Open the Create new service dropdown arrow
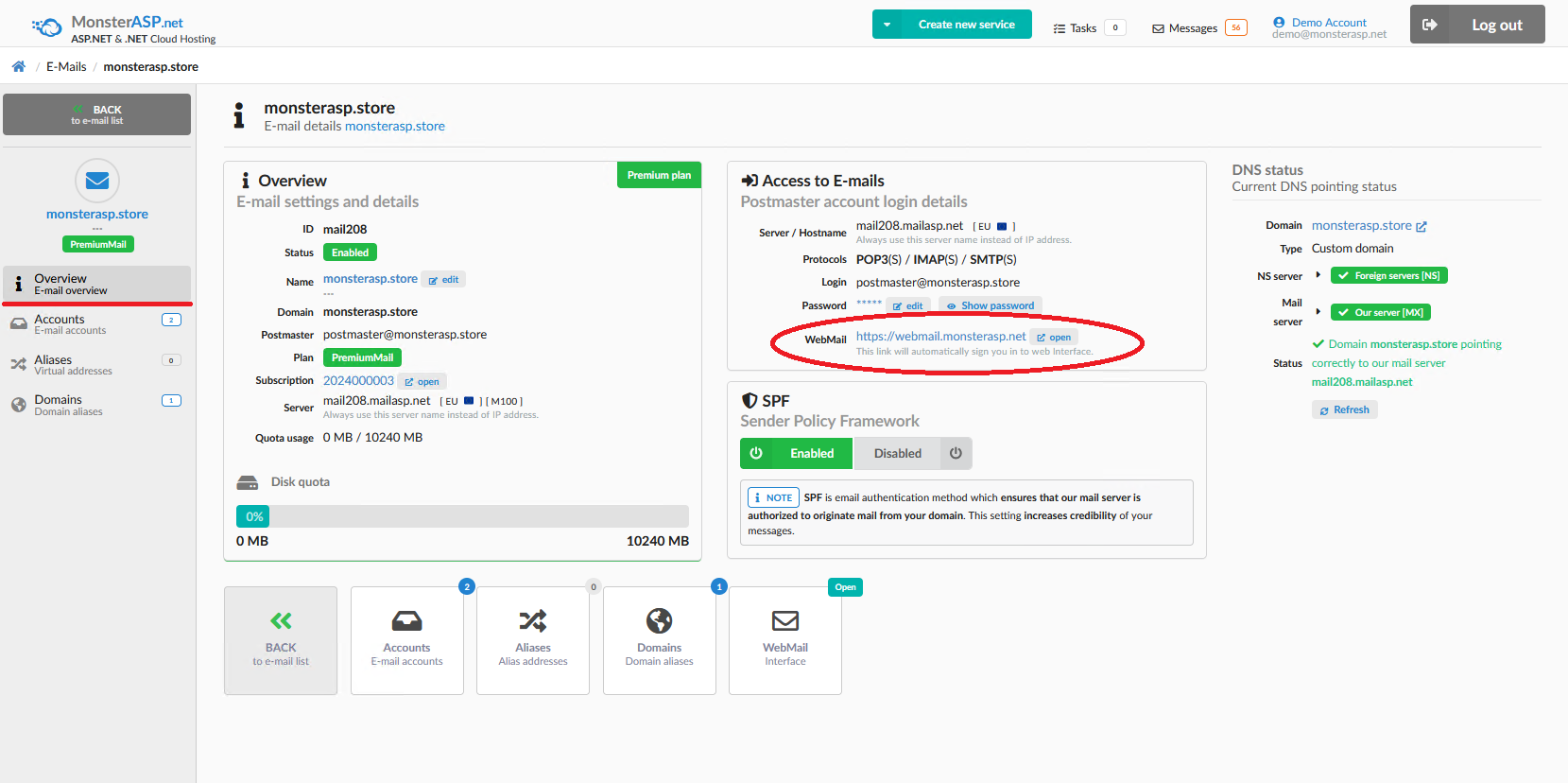Image resolution: width=1568 pixels, height=783 pixels. [x=887, y=25]
